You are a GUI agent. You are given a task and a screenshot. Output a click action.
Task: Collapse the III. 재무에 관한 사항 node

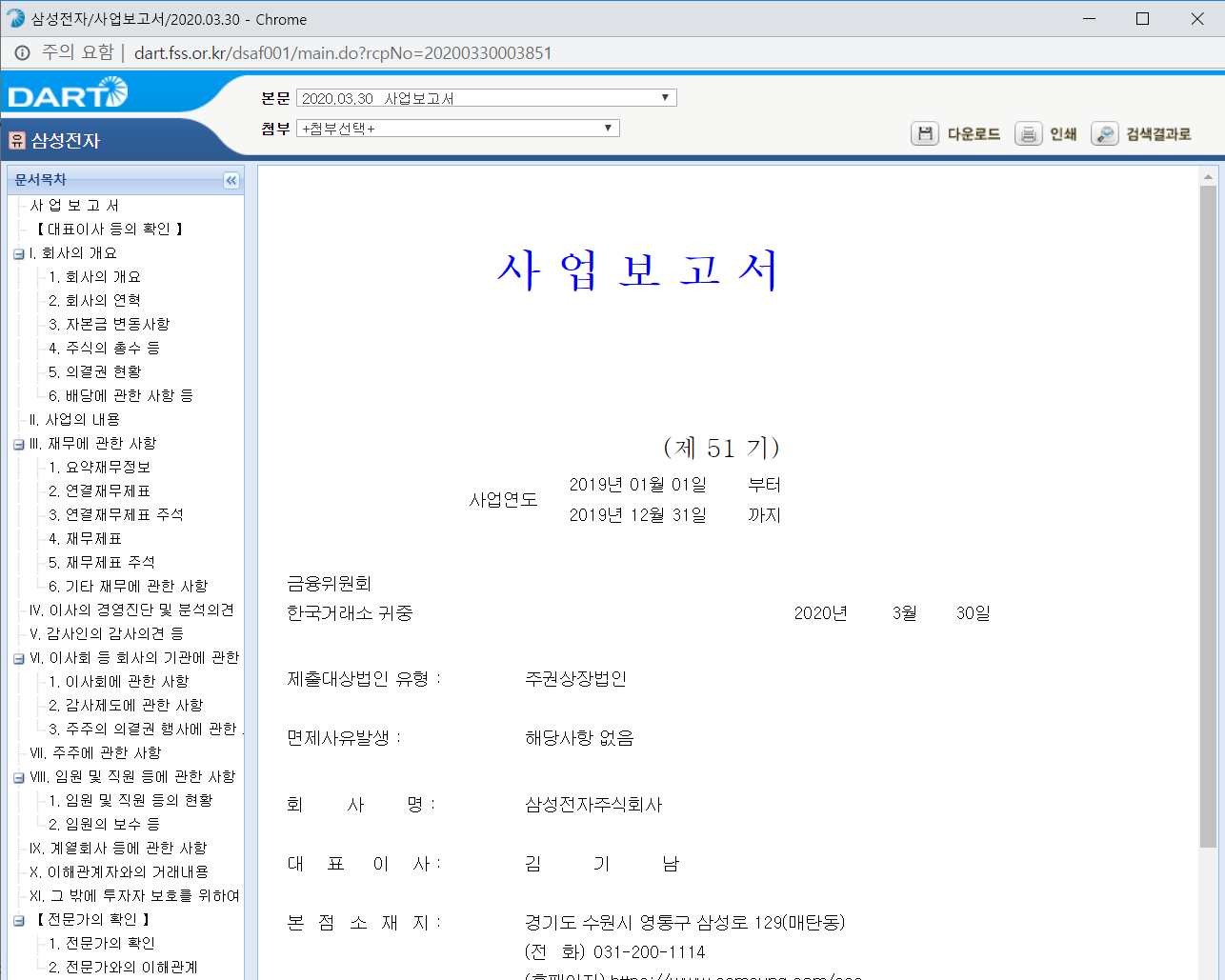(x=19, y=444)
